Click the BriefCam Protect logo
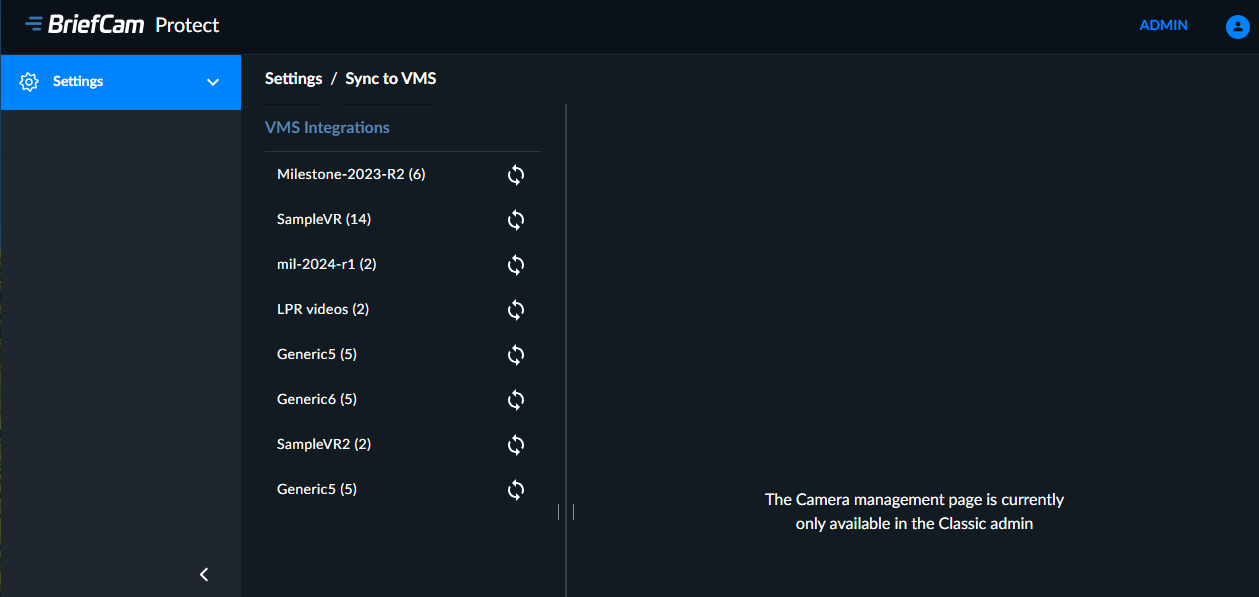1259x597 pixels. click(122, 25)
